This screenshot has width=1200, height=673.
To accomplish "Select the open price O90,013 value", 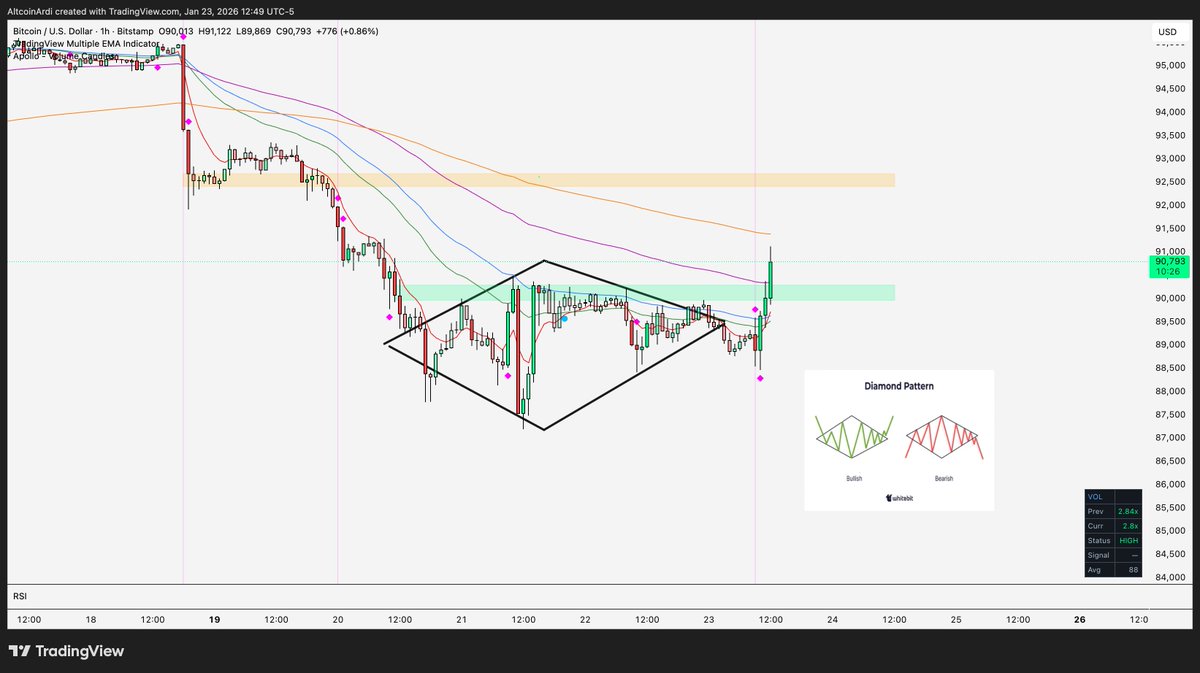I will (x=176, y=32).
